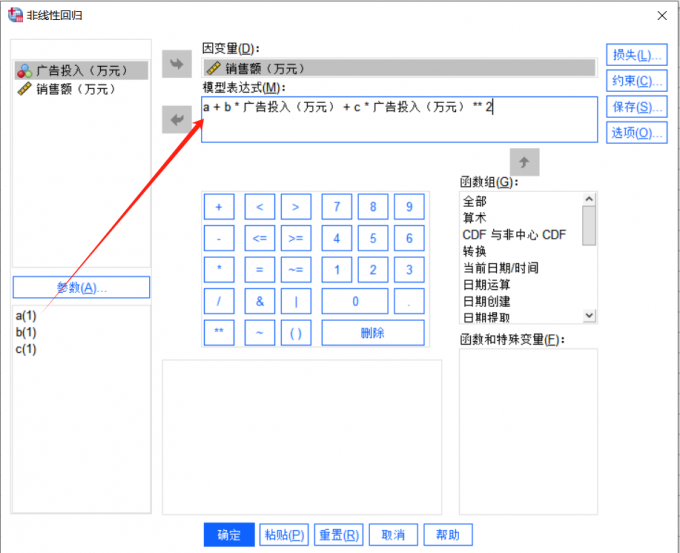The height and width of the screenshot is (553, 680).
Task: Click the vertical bar OR key
Action: click(296, 301)
